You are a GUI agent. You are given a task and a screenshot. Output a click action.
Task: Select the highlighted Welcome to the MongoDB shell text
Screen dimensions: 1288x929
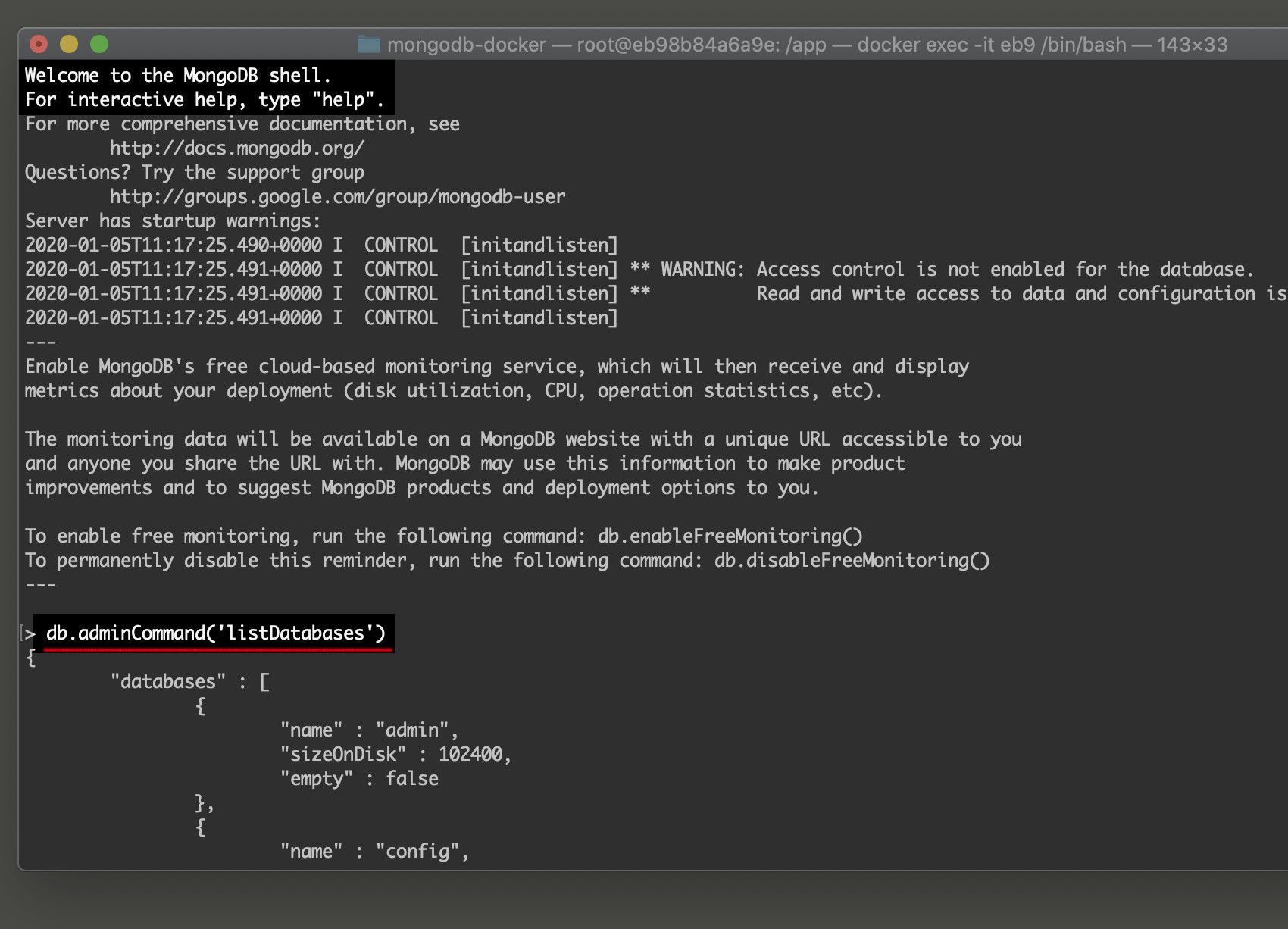(x=178, y=74)
